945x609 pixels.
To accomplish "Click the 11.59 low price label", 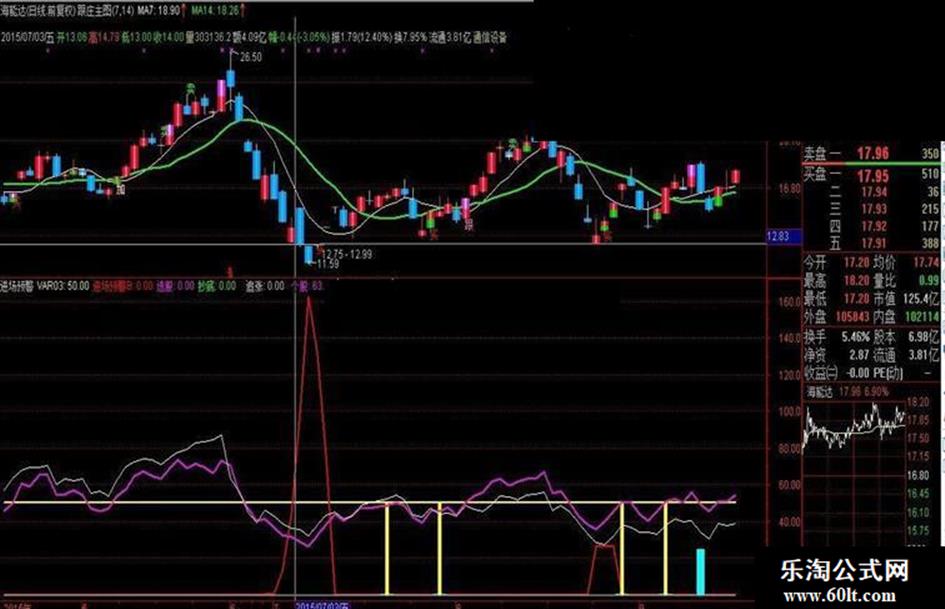I will click(327, 264).
